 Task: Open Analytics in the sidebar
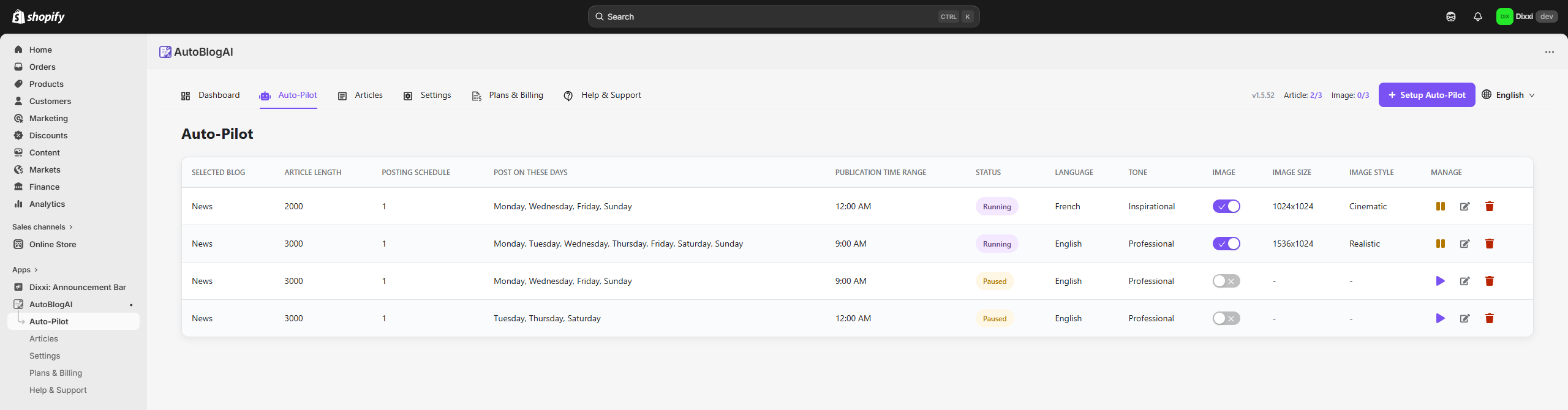tap(73, 204)
